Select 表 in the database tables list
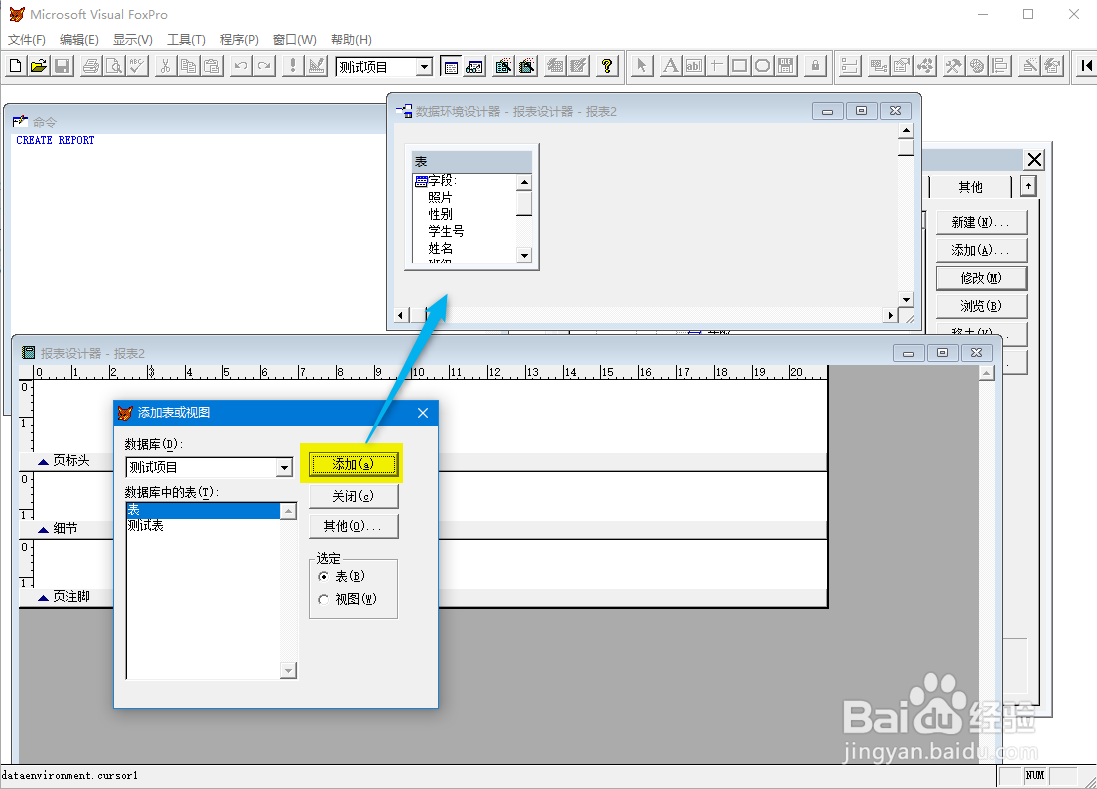 coord(203,510)
